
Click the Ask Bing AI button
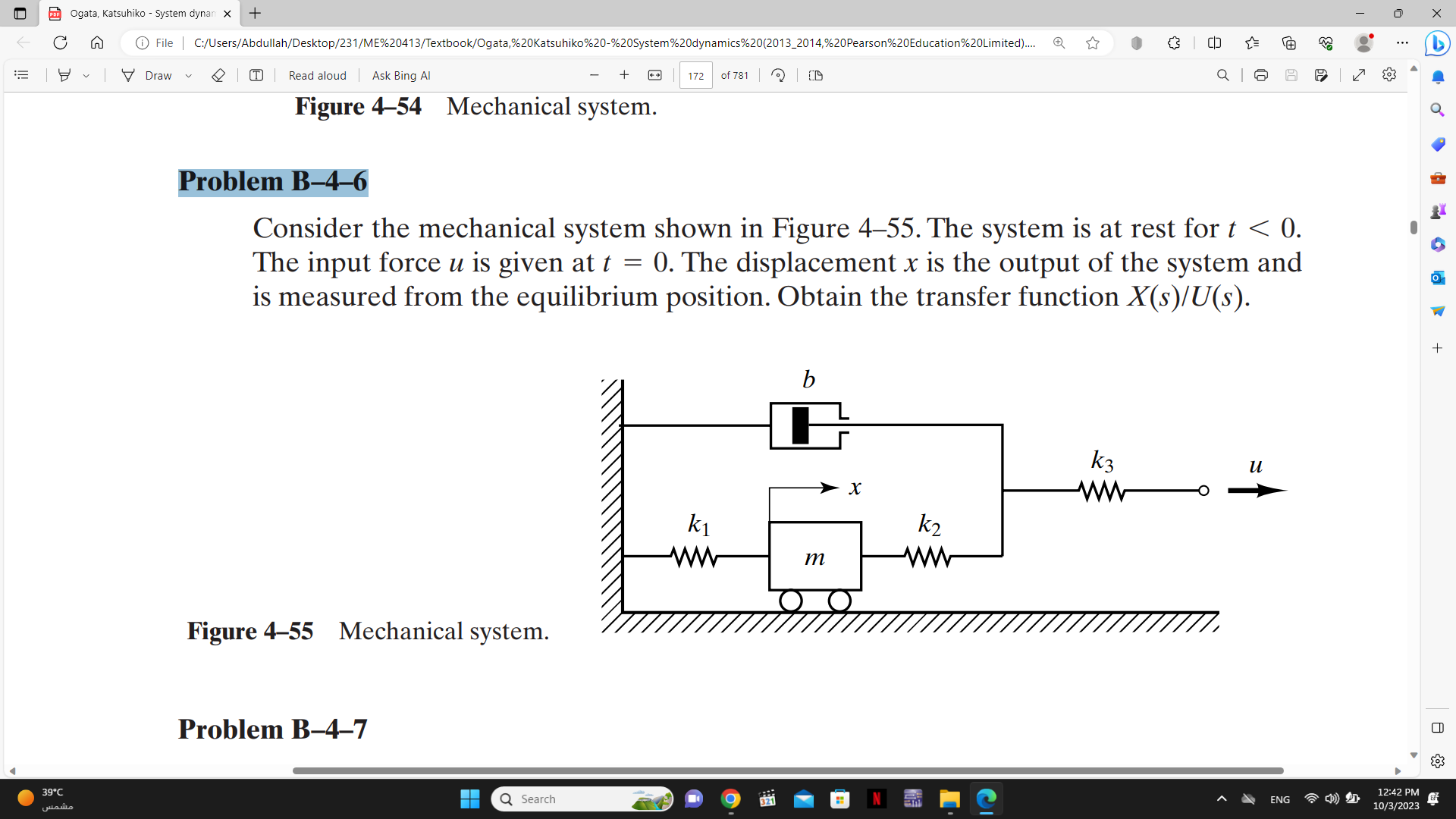pyautogui.click(x=400, y=75)
